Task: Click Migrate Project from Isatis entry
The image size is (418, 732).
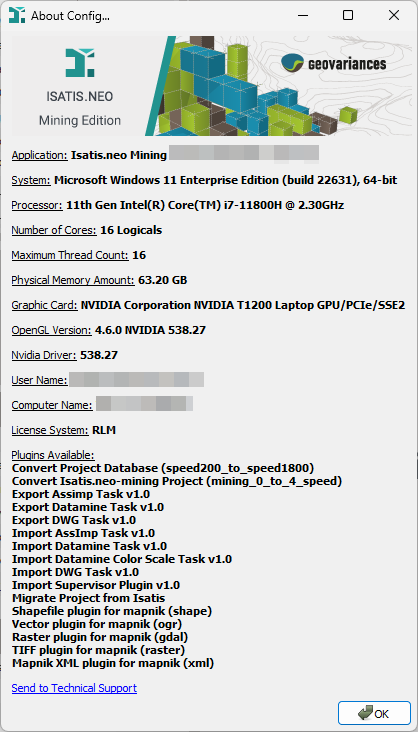Action: click(x=88, y=598)
